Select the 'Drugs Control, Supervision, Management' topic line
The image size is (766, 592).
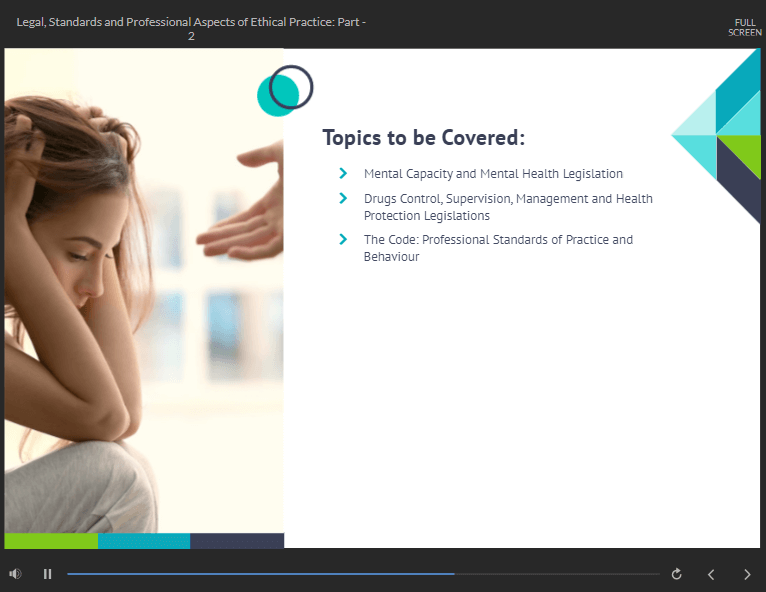[x=508, y=207]
